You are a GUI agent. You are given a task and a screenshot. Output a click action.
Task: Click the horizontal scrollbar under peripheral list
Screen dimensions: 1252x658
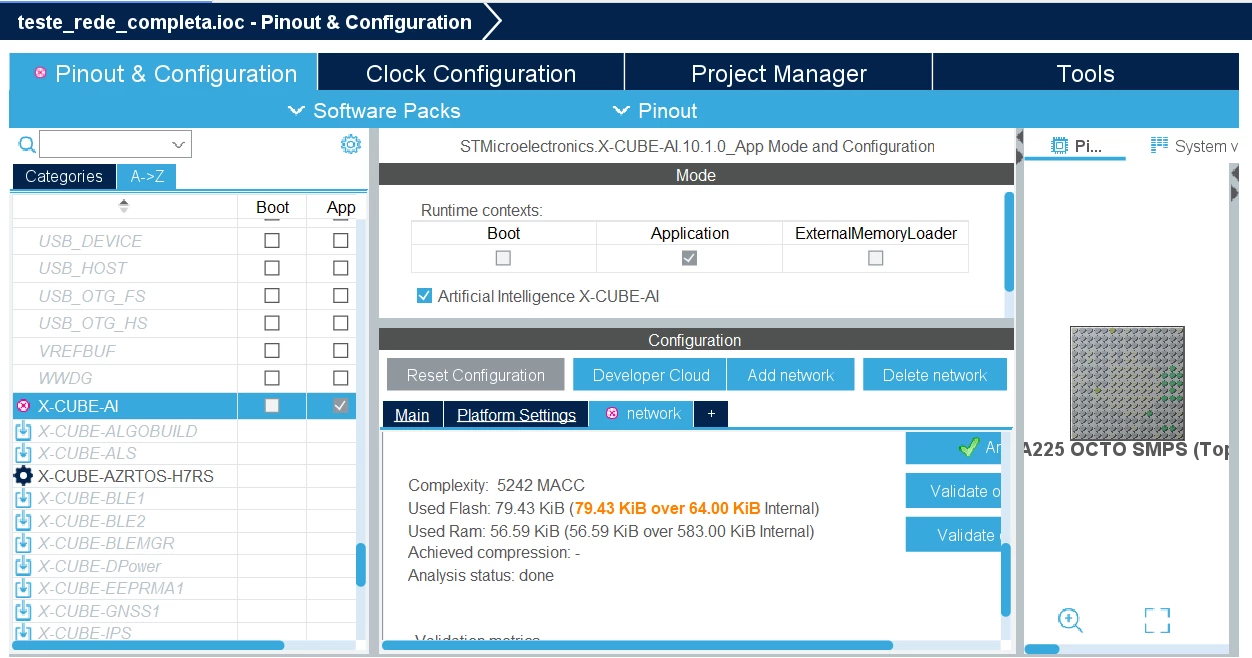tap(148, 646)
